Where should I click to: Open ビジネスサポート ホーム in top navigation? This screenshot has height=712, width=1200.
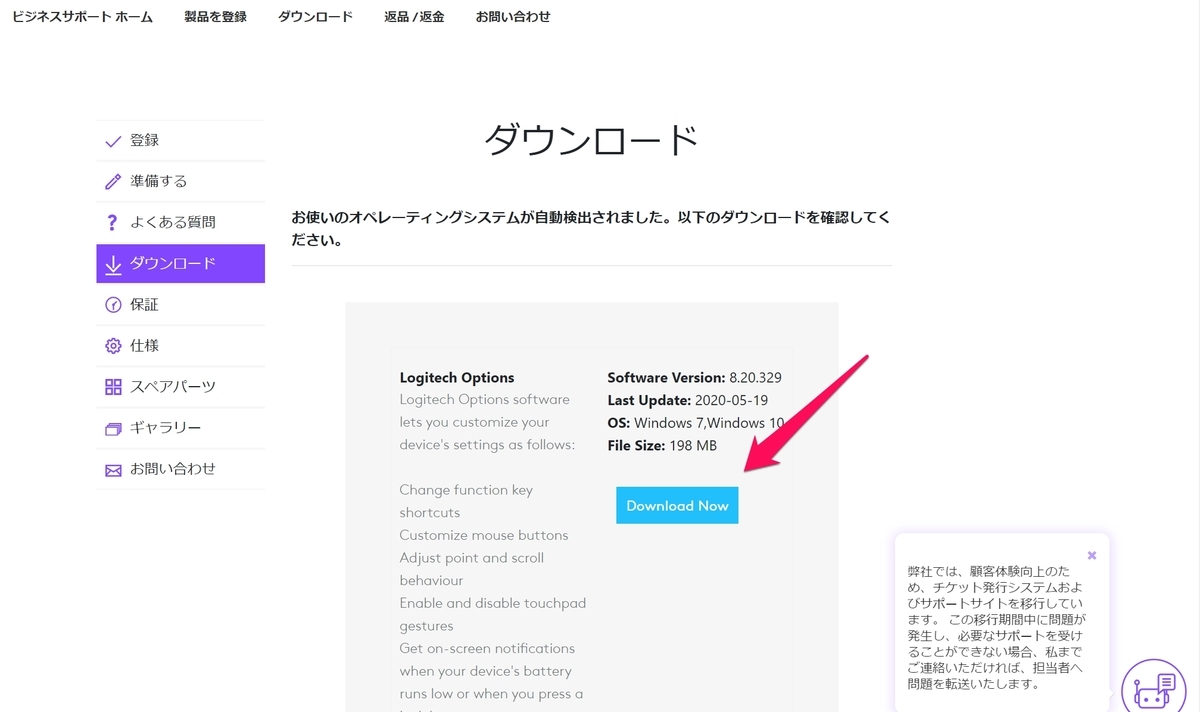pos(82,17)
